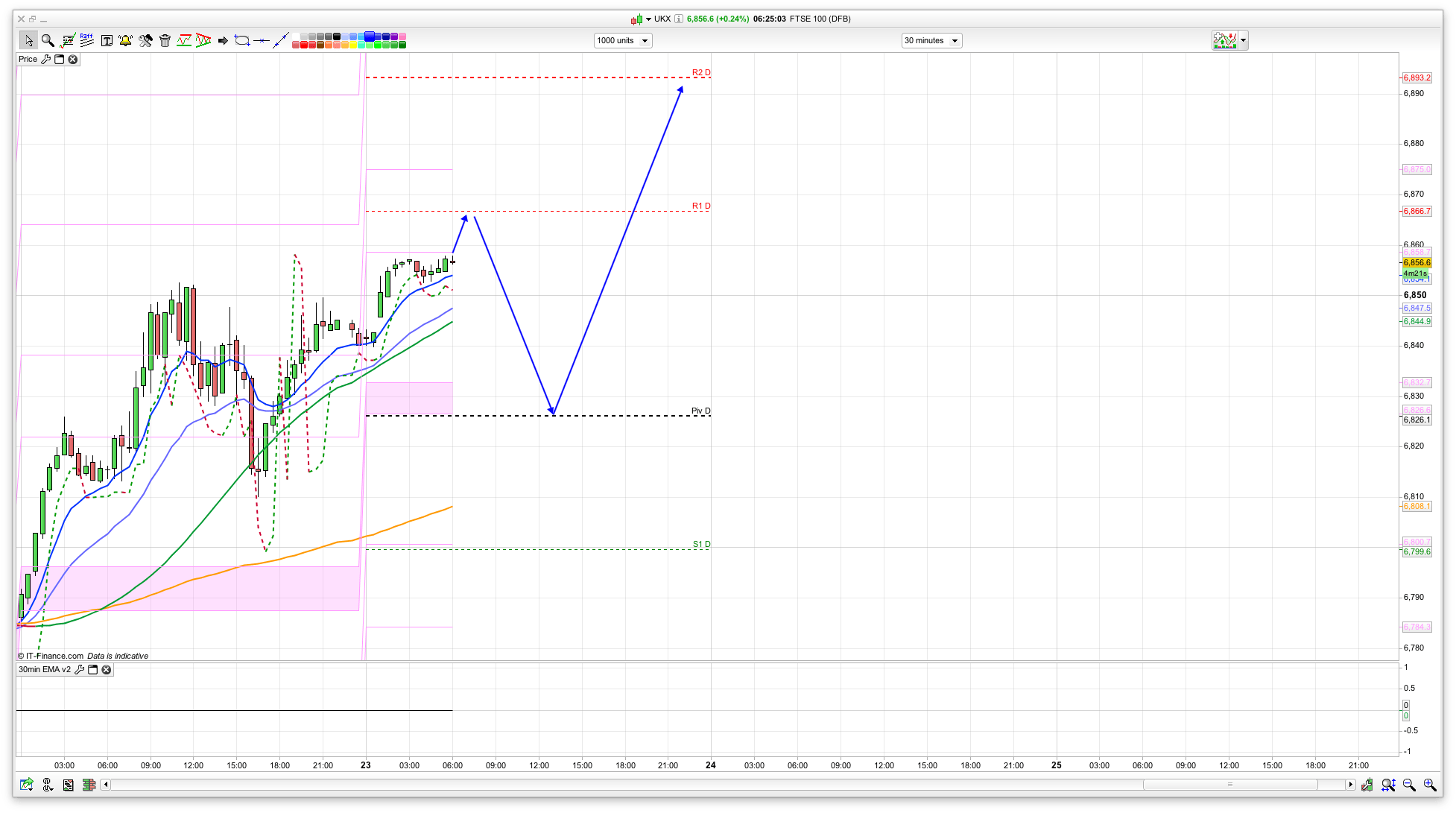Click the alert bell icon
This screenshot has width=1456, height=813.
[x=125, y=41]
